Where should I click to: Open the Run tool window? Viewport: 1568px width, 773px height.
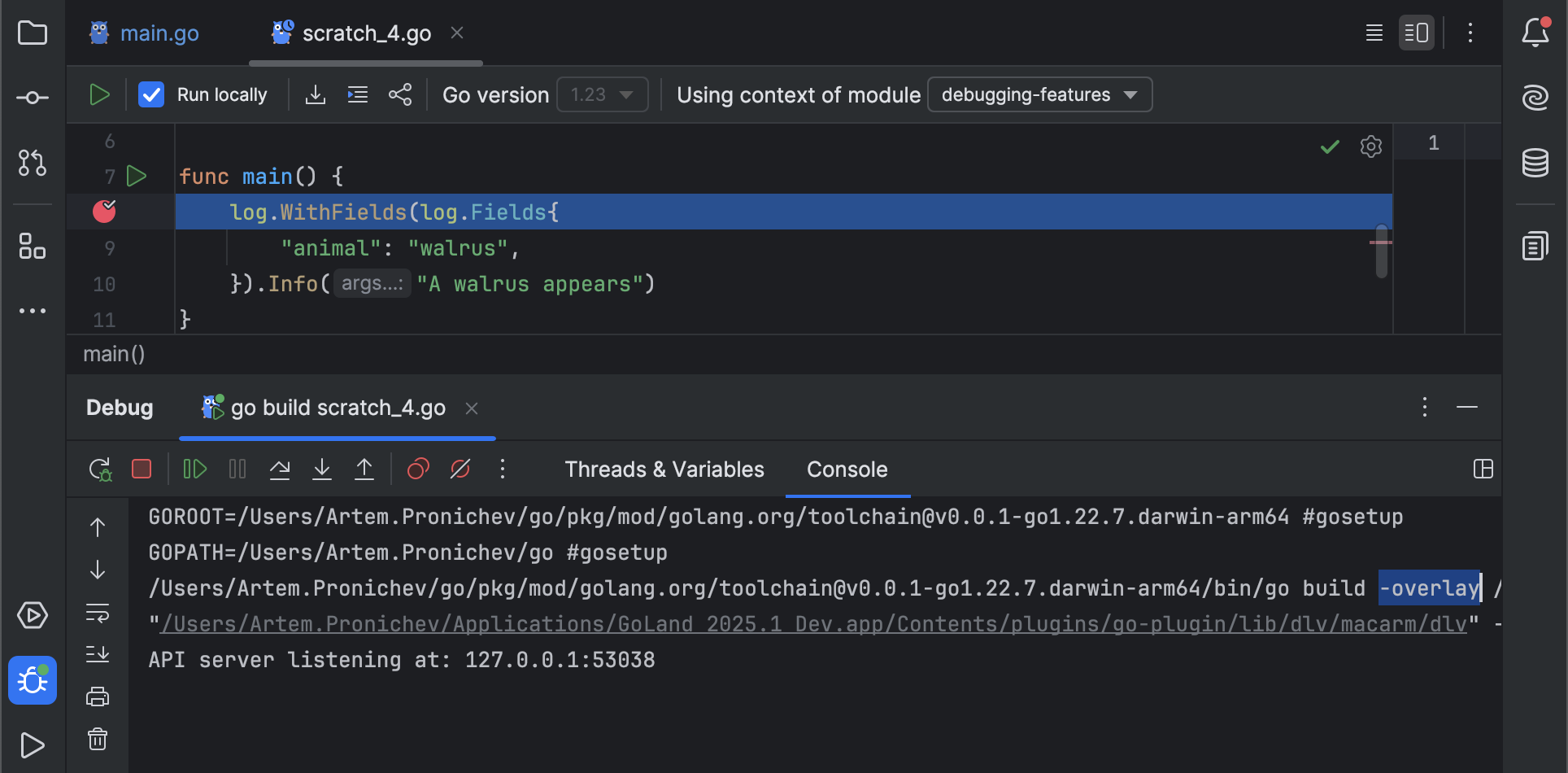(33, 745)
